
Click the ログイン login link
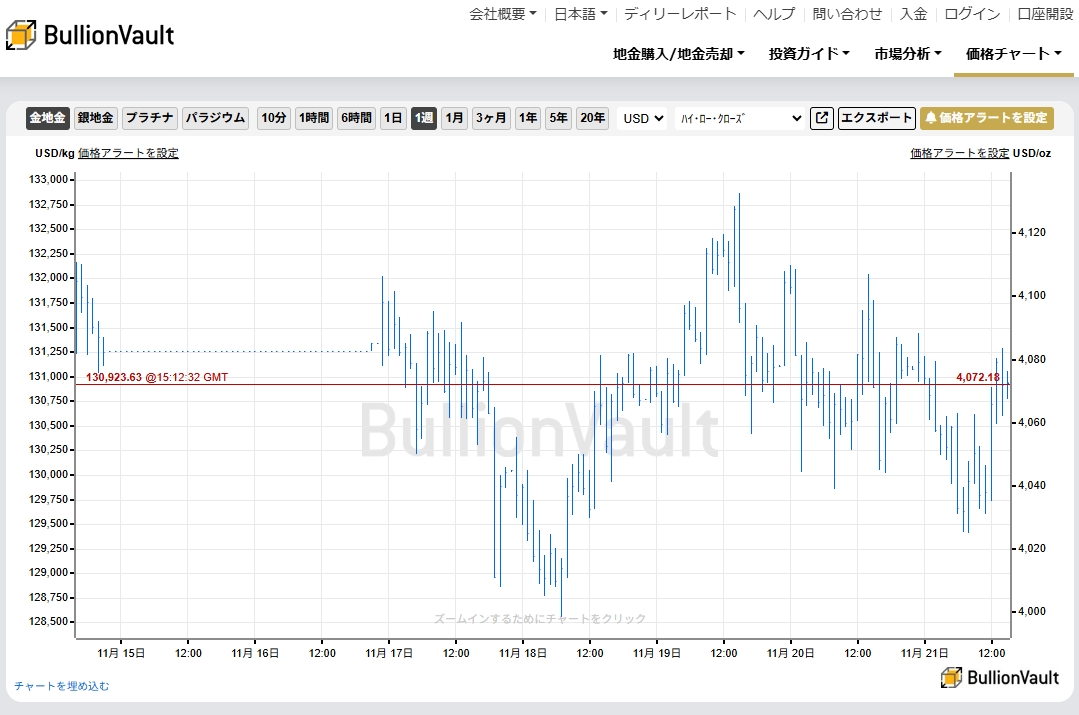click(x=974, y=15)
